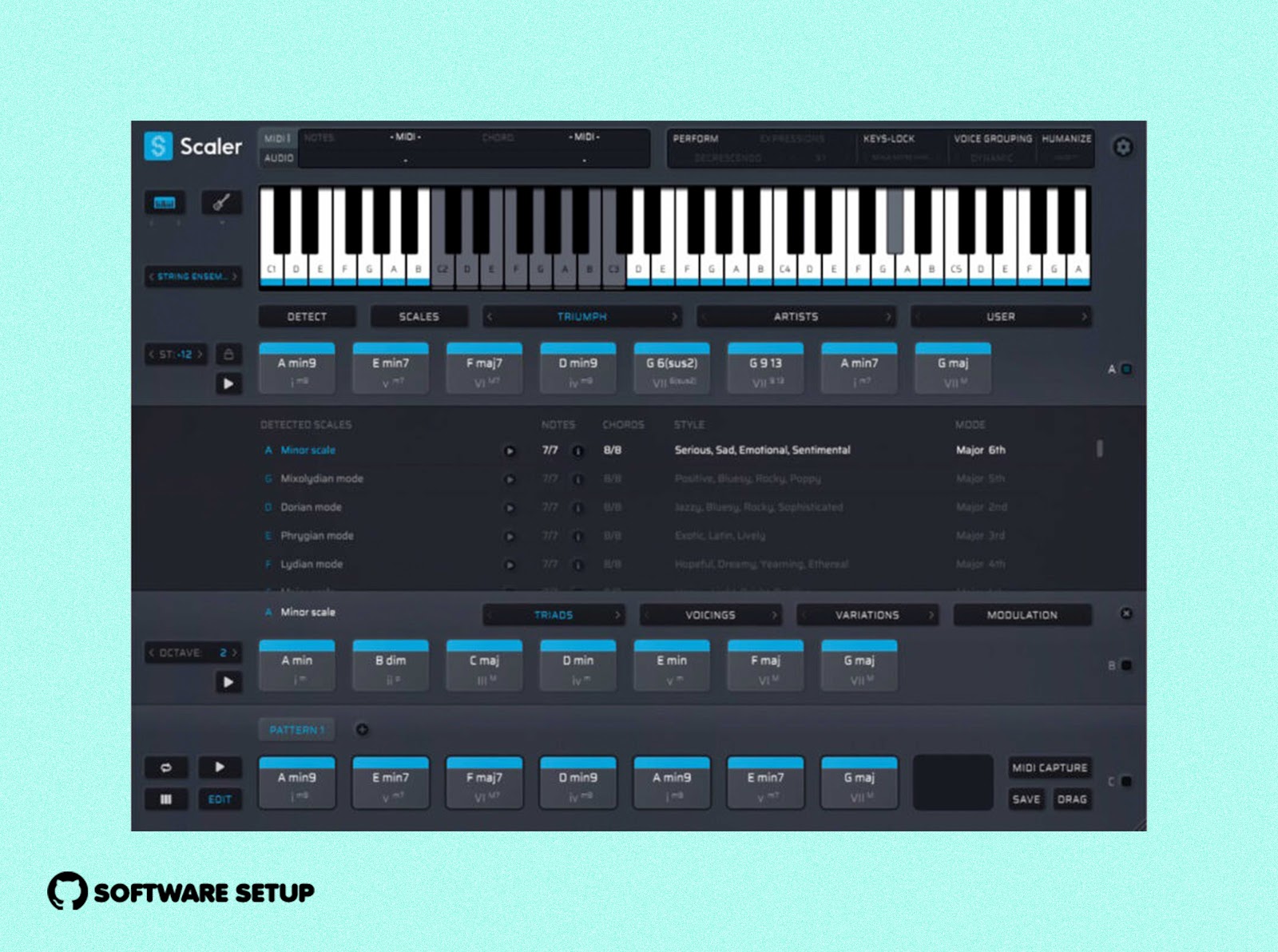Add a new pattern with plus icon
This screenshot has width=1278, height=952.
(362, 729)
